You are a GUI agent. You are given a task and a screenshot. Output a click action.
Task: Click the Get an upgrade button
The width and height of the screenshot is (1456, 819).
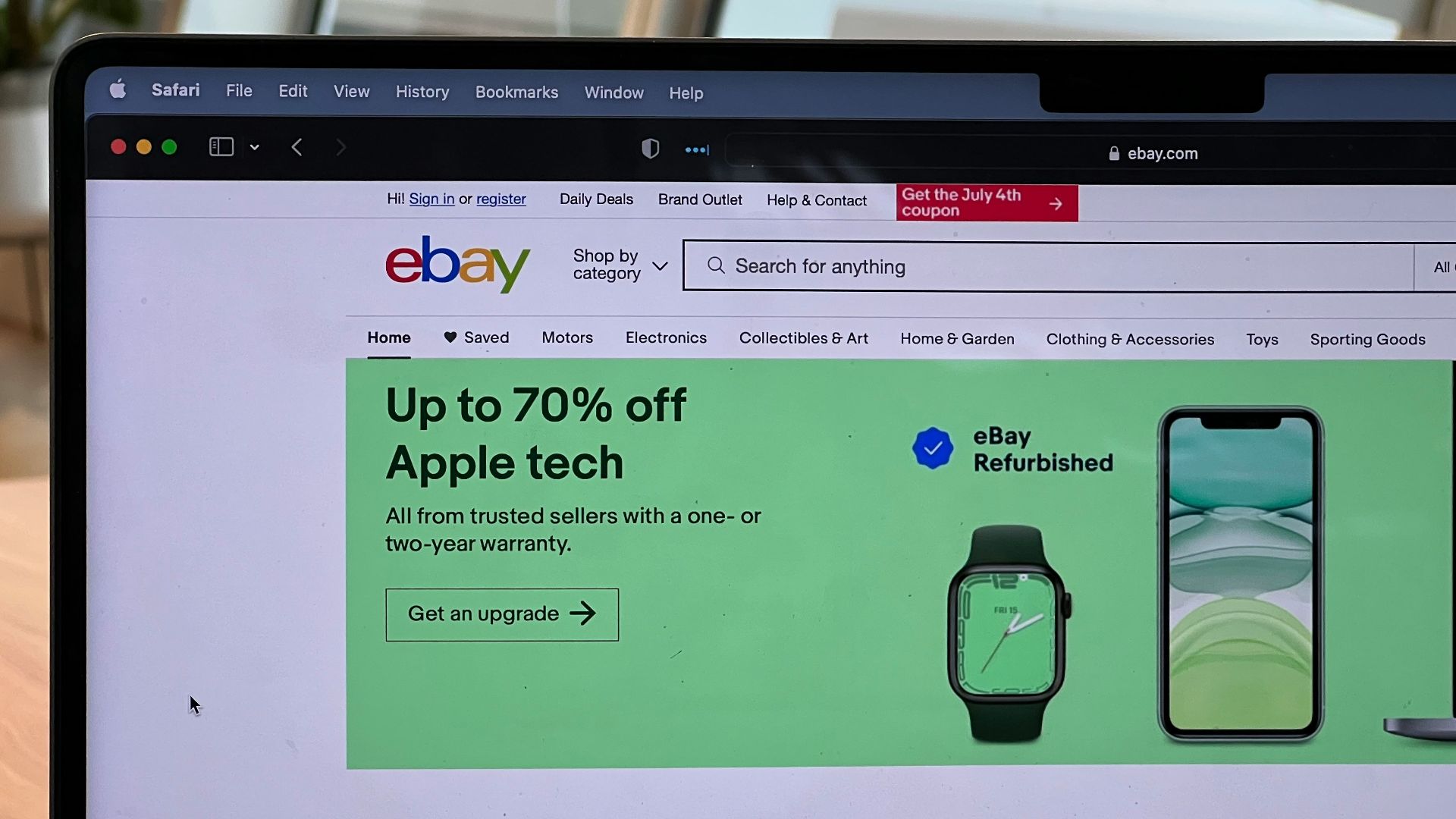pos(502,614)
